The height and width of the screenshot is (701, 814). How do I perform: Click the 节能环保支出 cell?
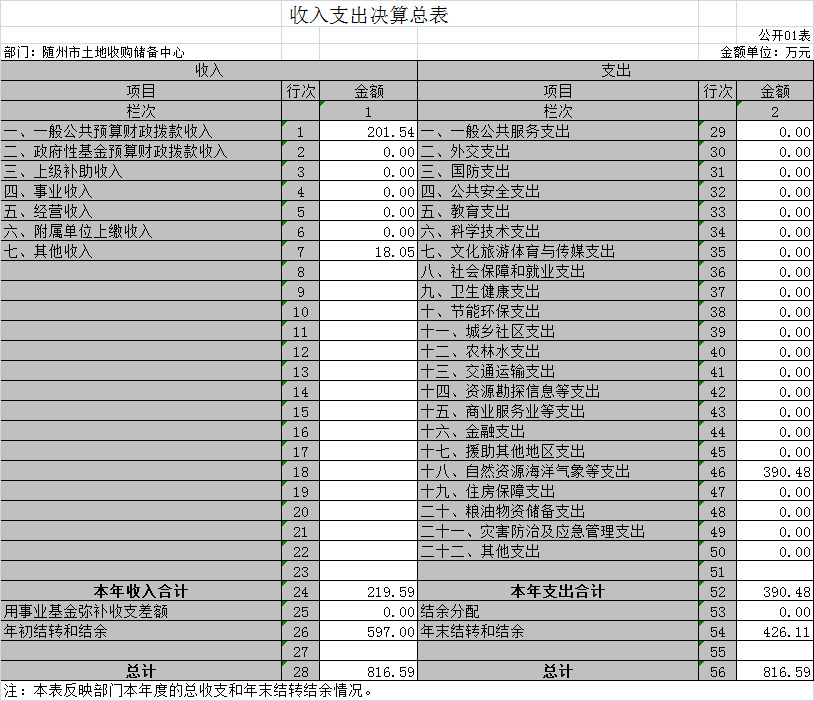click(558, 312)
